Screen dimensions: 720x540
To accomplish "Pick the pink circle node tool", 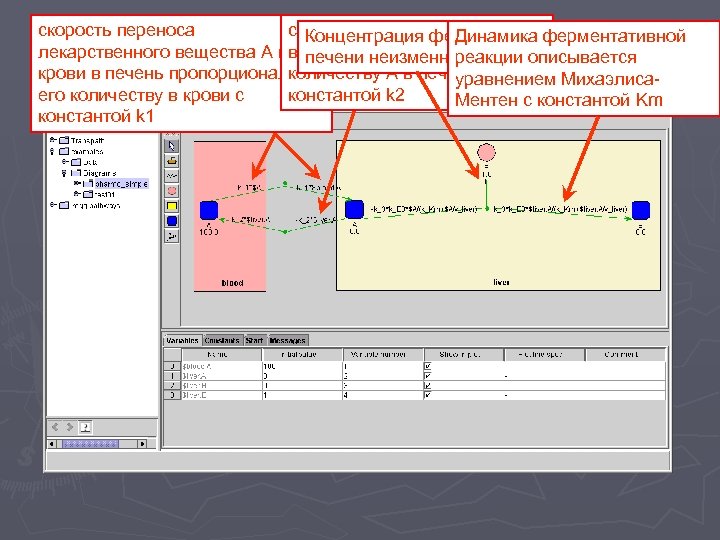I will point(171,191).
